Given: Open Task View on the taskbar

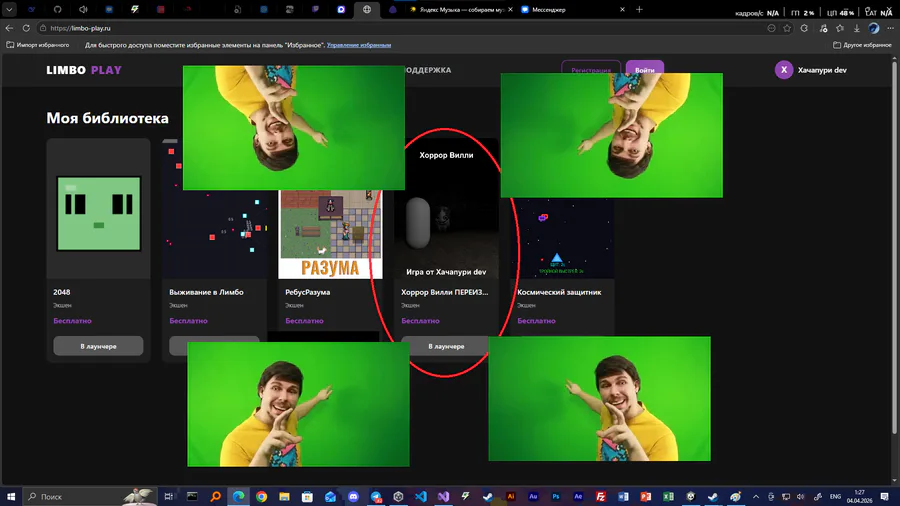Looking at the screenshot, I should coord(168,496).
